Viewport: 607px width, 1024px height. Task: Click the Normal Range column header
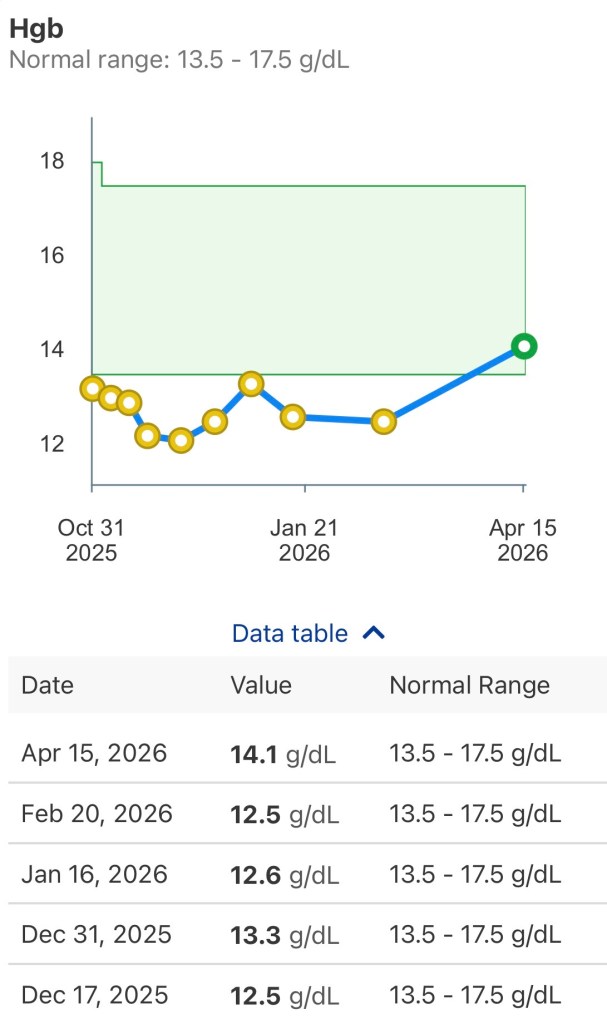pyautogui.click(x=469, y=685)
